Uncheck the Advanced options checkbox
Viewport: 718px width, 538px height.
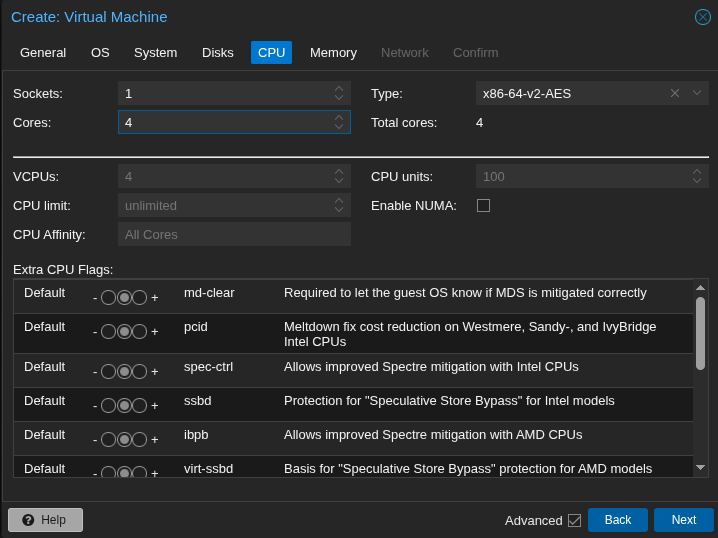[x=574, y=520]
